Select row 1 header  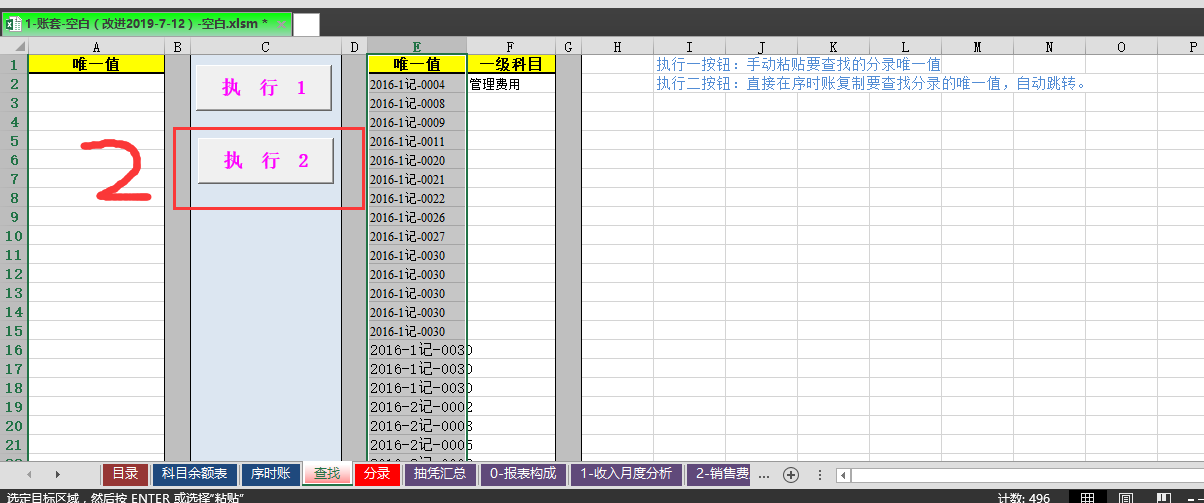click(14, 65)
